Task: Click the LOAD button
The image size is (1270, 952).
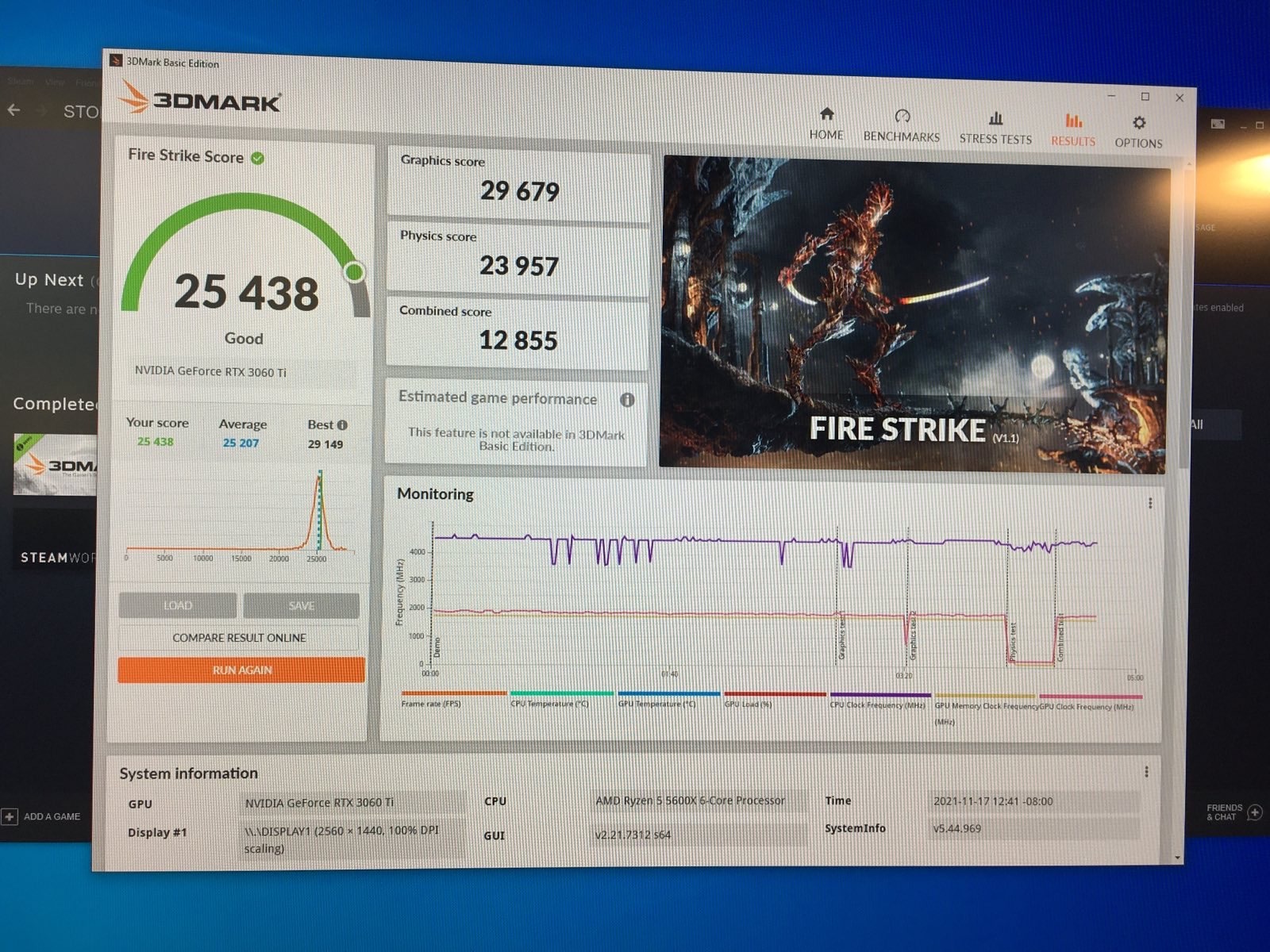Action: point(178,605)
